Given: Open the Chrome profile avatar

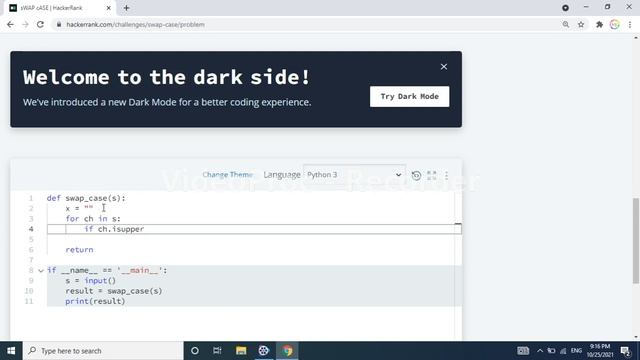Looking at the screenshot, I should click(615, 24).
